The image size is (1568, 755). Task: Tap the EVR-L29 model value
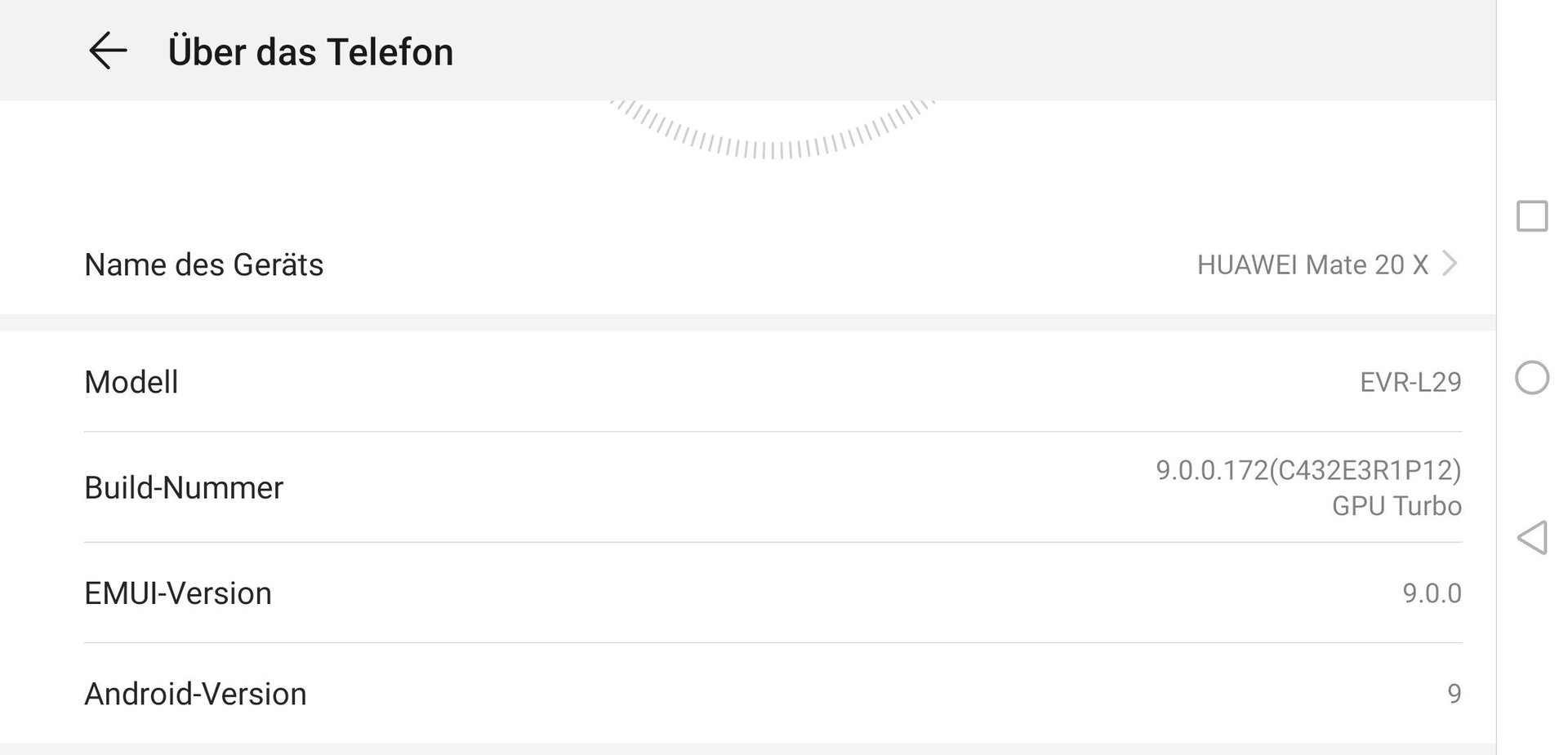(x=1410, y=382)
